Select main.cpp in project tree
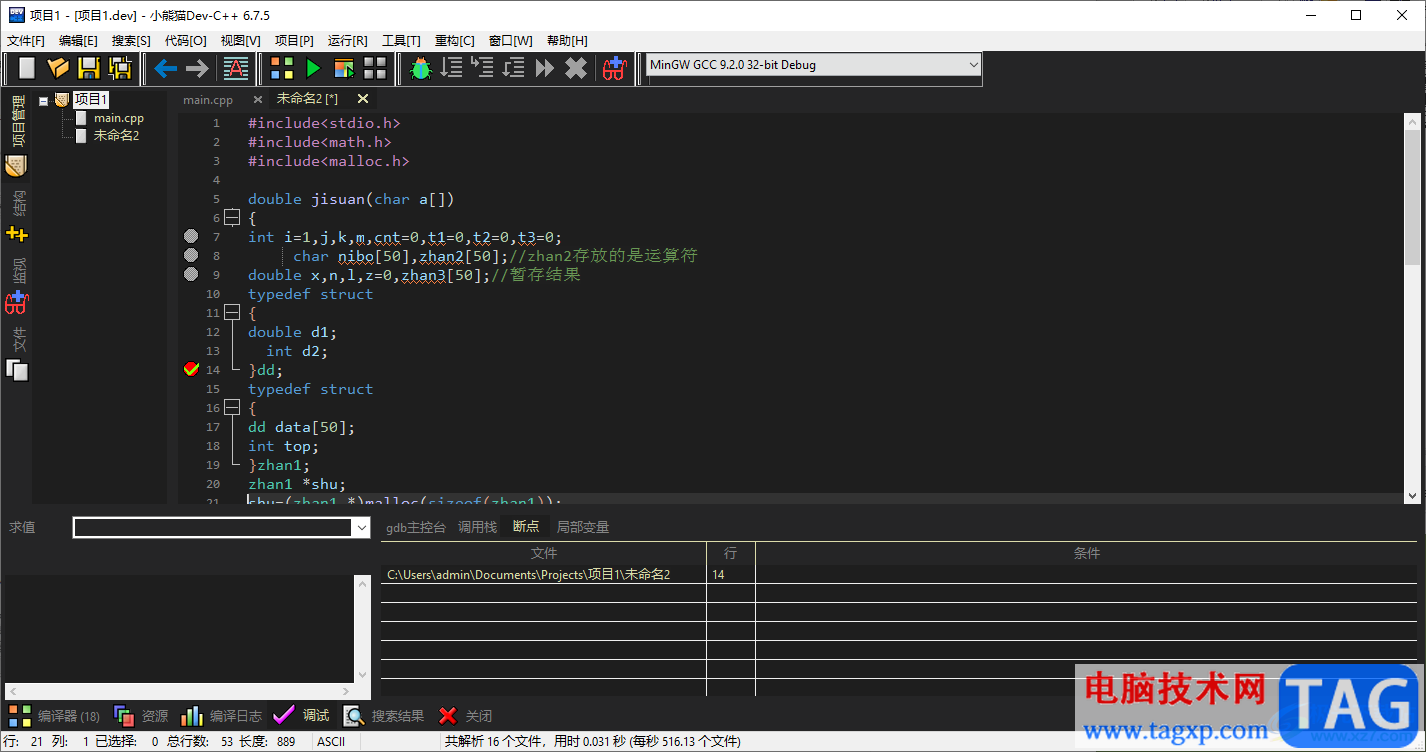The width and height of the screenshot is (1426, 752). [x=119, y=118]
